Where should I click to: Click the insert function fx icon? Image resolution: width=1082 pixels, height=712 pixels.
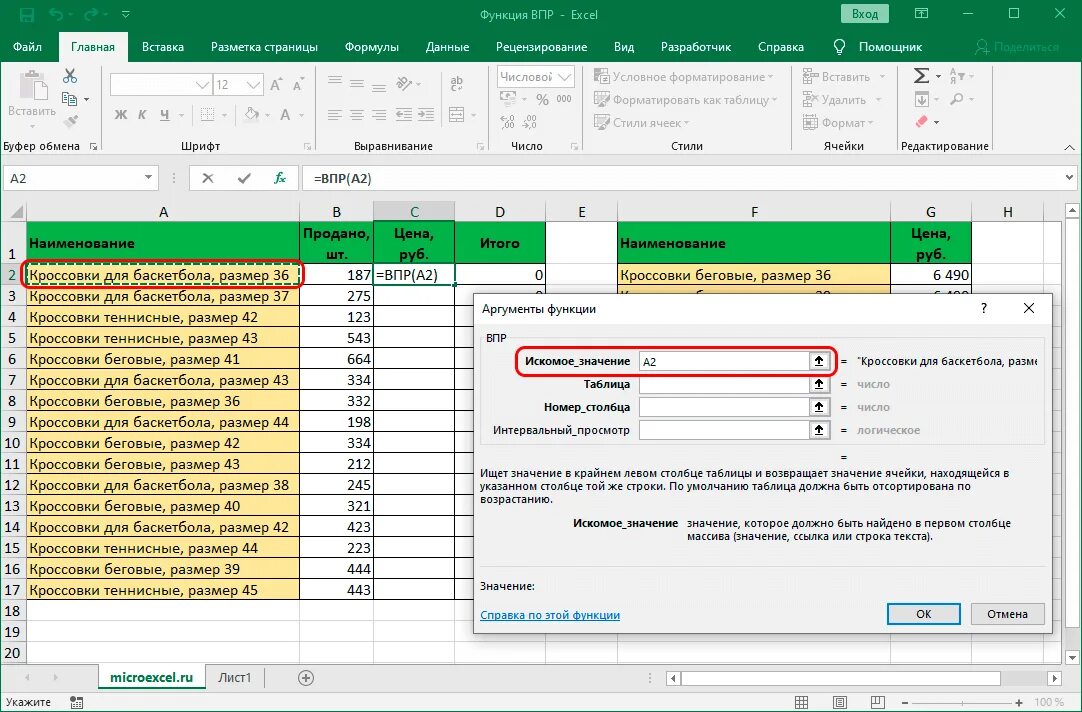click(x=279, y=179)
